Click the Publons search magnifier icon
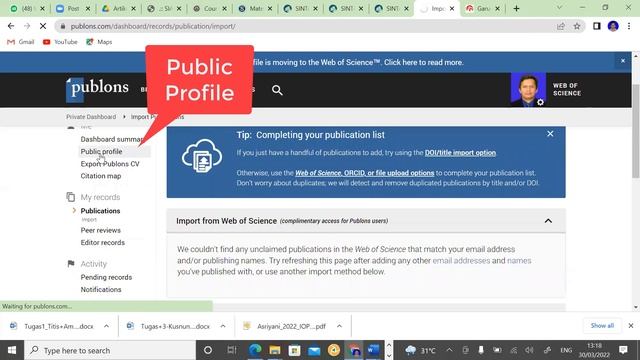 pyautogui.click(x=277, y=90)
